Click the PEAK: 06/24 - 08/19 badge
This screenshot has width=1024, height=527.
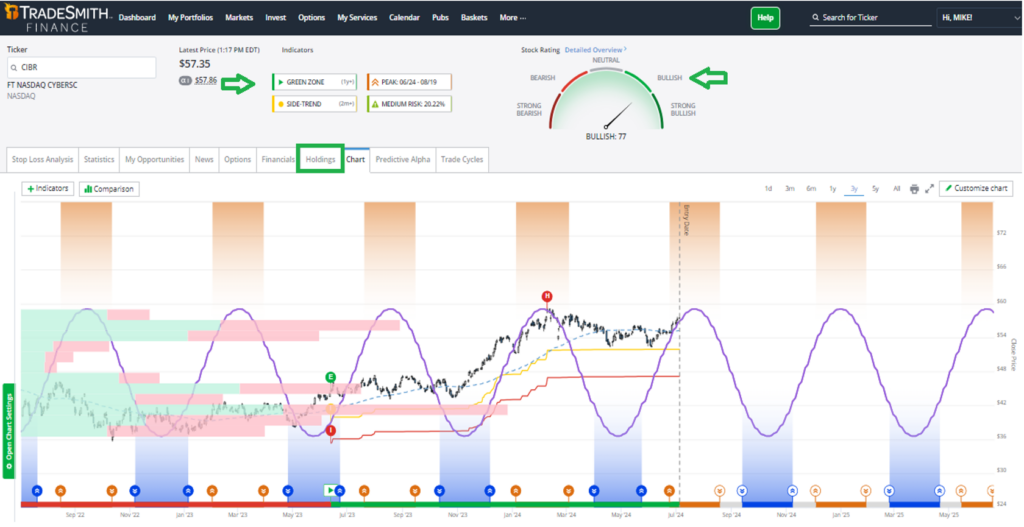pyautogui.click(x=409, y=82)
